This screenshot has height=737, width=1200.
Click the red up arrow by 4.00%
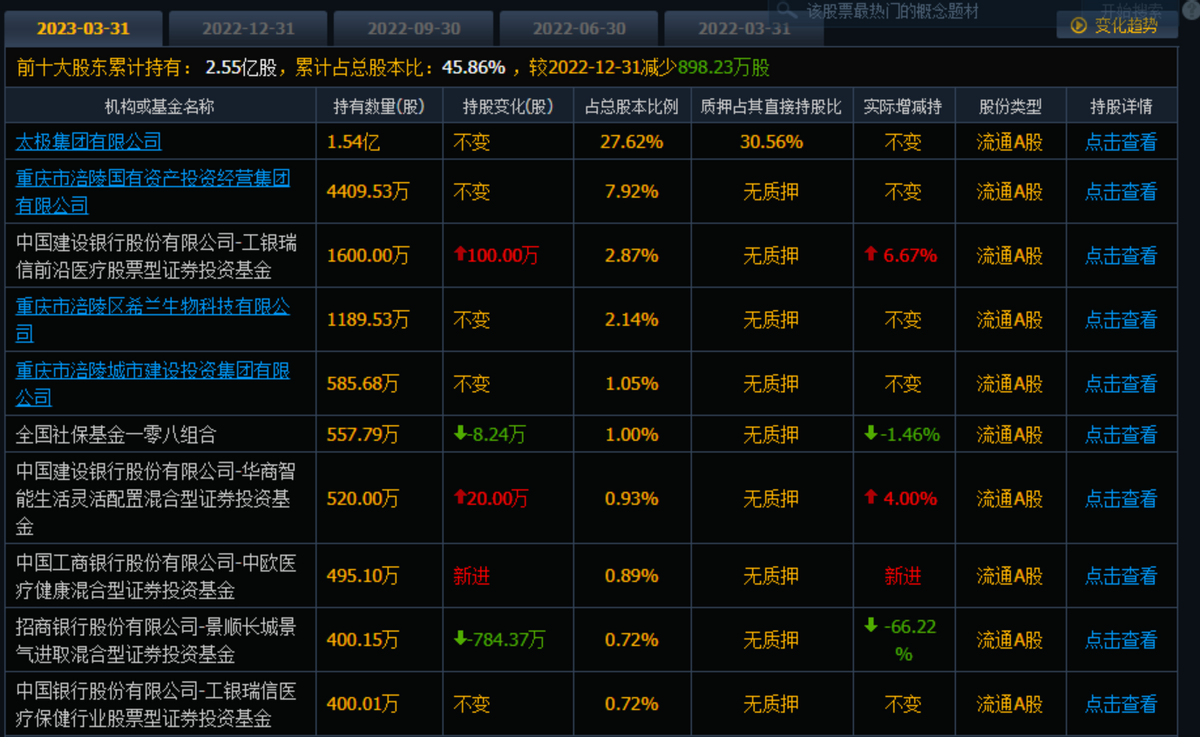click(871, 498)
